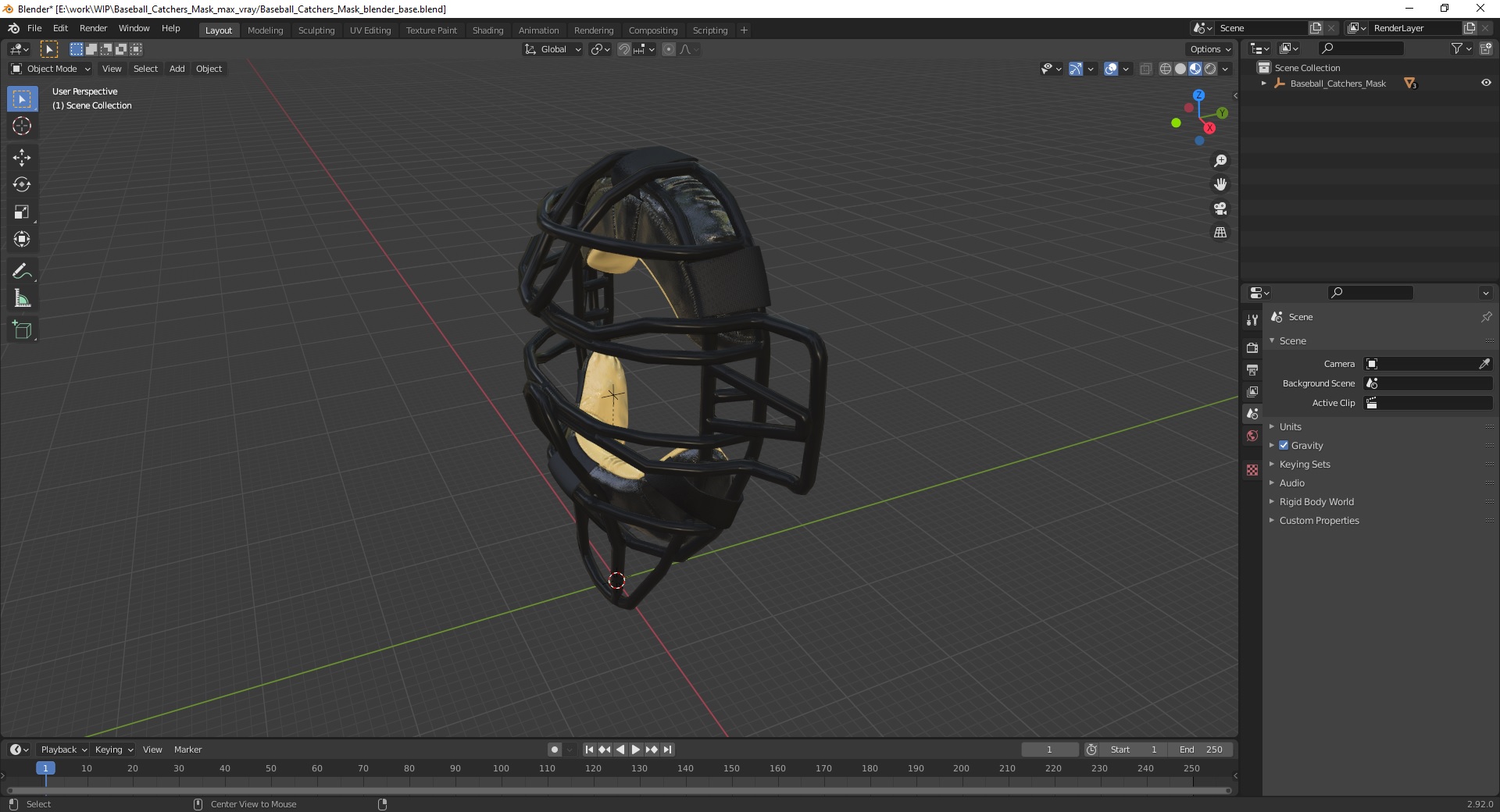1500x812 pixels.
Task: Play animation forward
Action: [636, 750]
